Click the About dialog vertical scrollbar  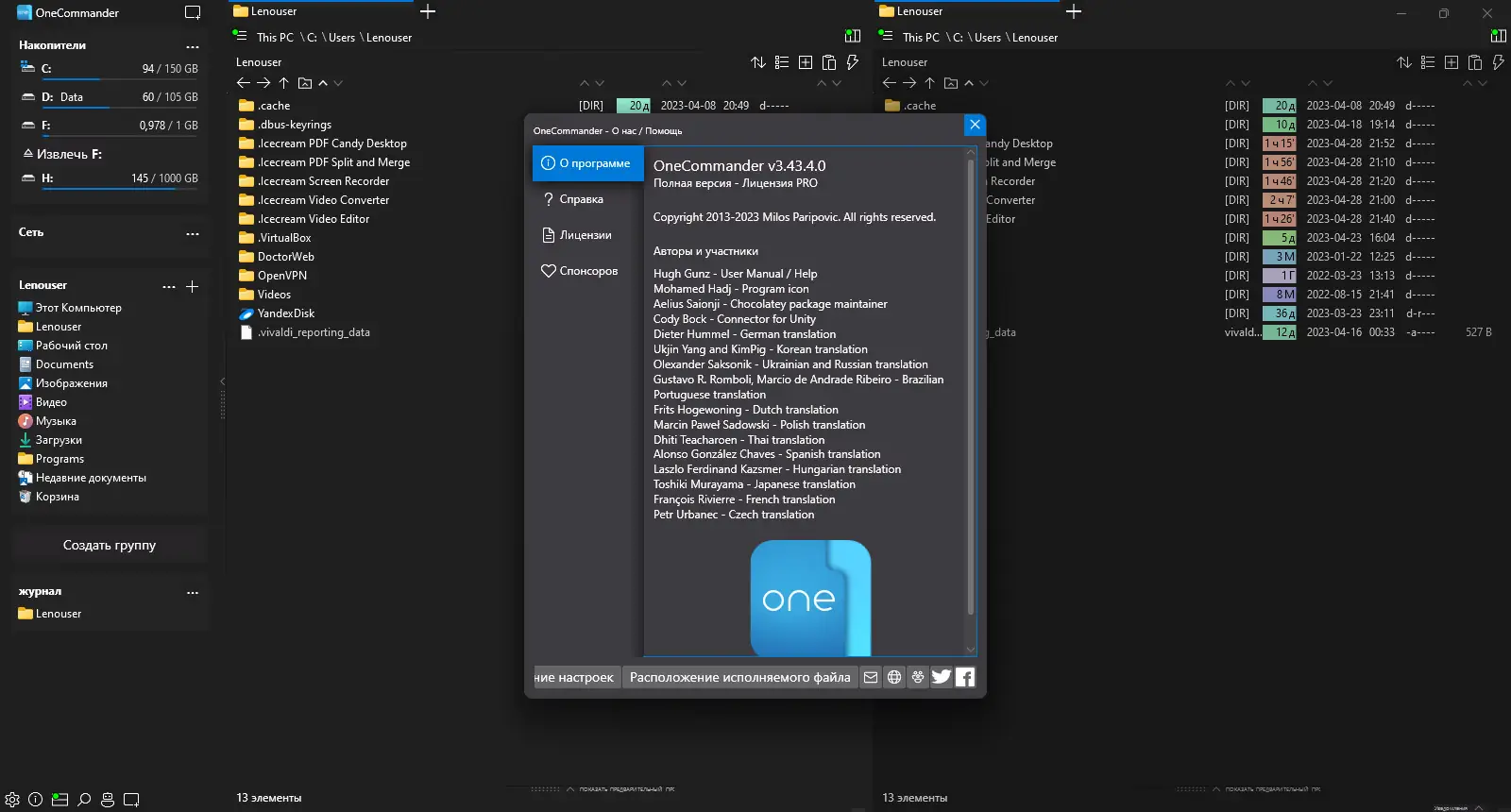(970, 387)
